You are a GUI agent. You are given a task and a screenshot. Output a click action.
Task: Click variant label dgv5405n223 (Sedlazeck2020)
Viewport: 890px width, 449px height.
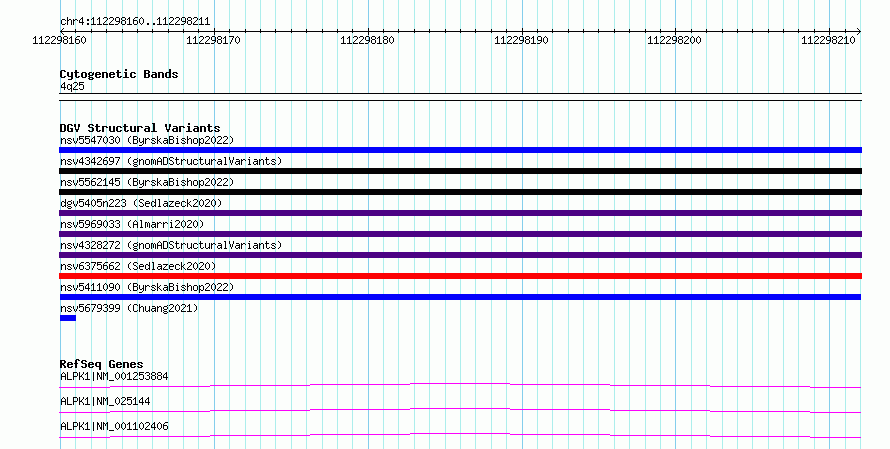coord(141,203)
